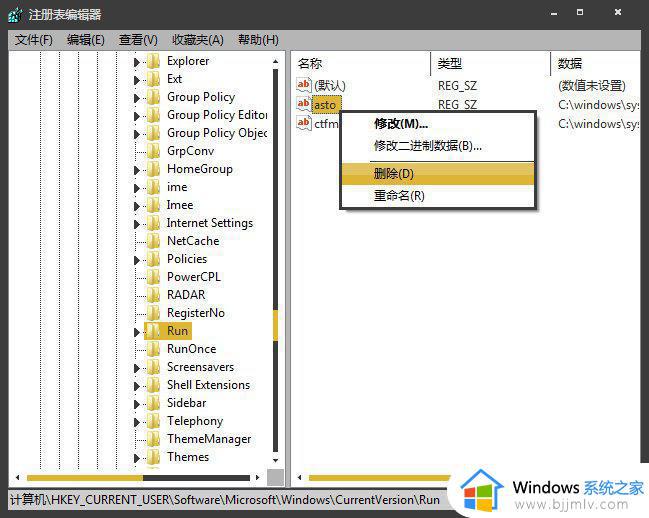Open the 编辑(E) menu
Image resolution: width=649 pixels, height=518 pixels.
coord(86,40)
